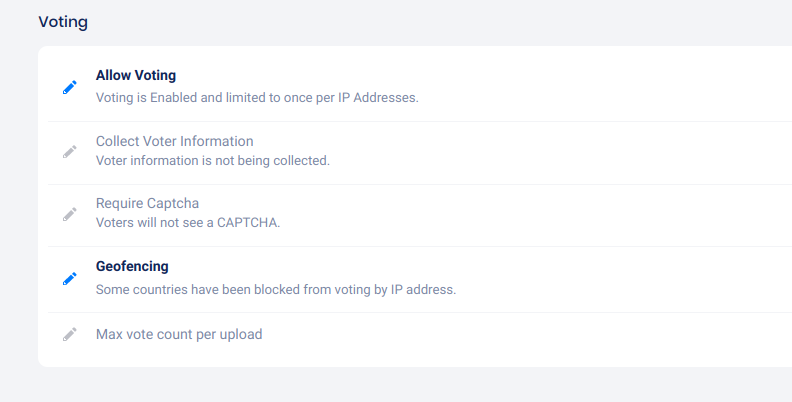
Task: Edit Geofencing using its pencil icon
Action: click(x=69, y=278)
